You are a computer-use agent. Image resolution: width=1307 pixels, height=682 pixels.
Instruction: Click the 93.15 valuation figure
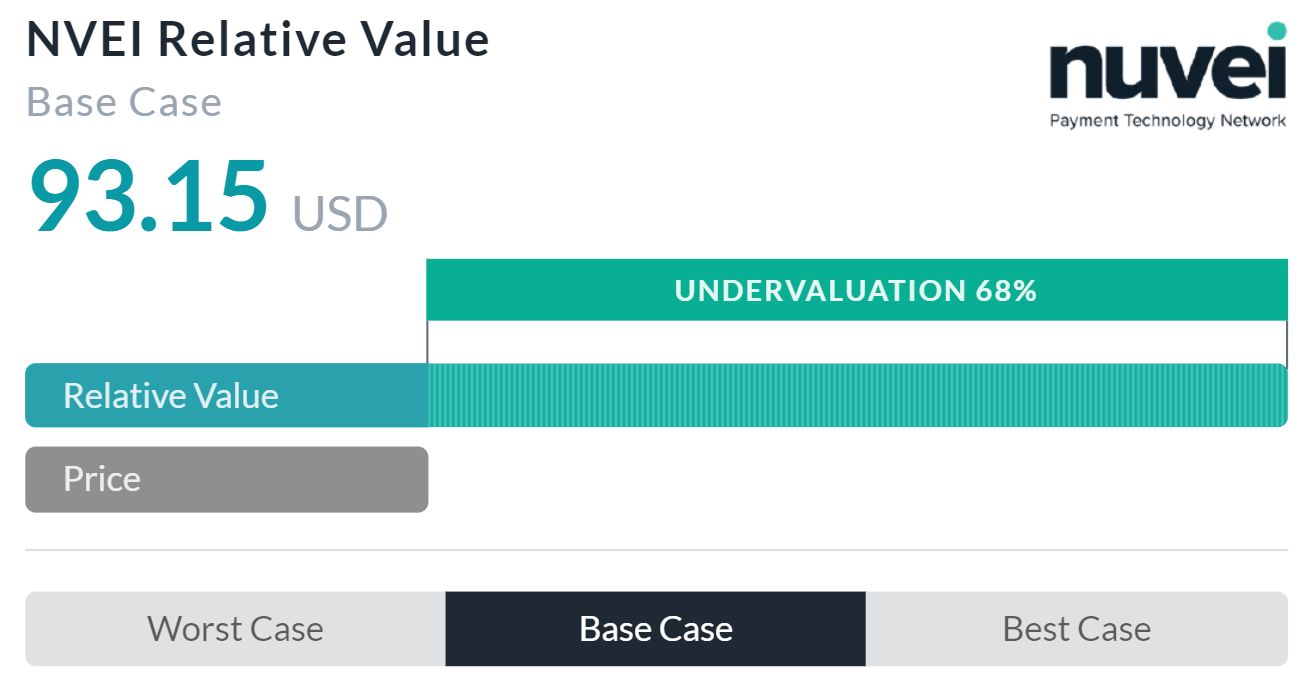coord(148,197)
